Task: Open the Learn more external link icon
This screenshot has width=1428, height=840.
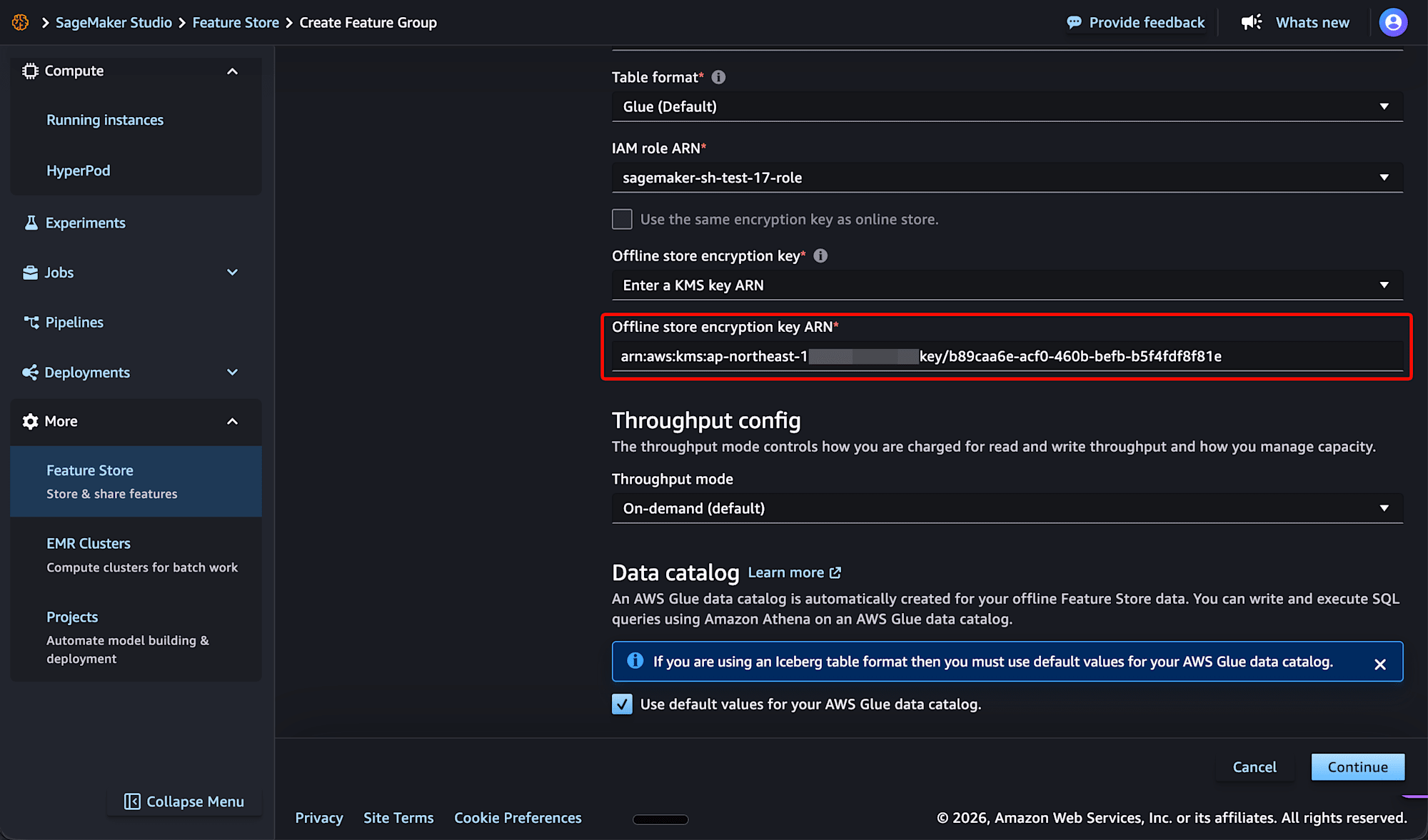Action: (835, 572)
